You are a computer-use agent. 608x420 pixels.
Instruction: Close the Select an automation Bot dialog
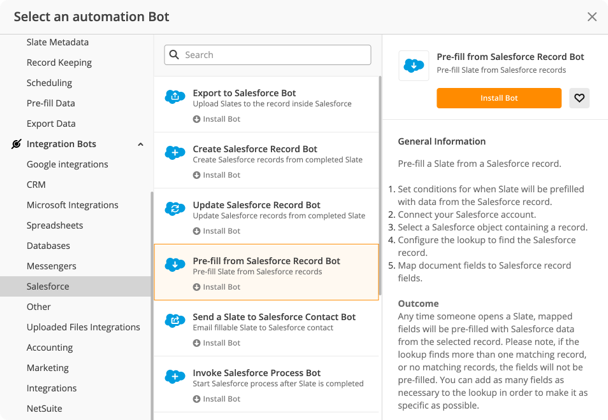(x=592, y=17)
